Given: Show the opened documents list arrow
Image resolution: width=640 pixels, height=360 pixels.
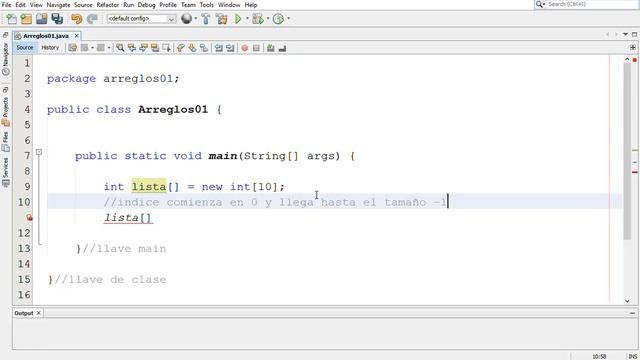Looking at the screenshot, I should pos(625,35).
